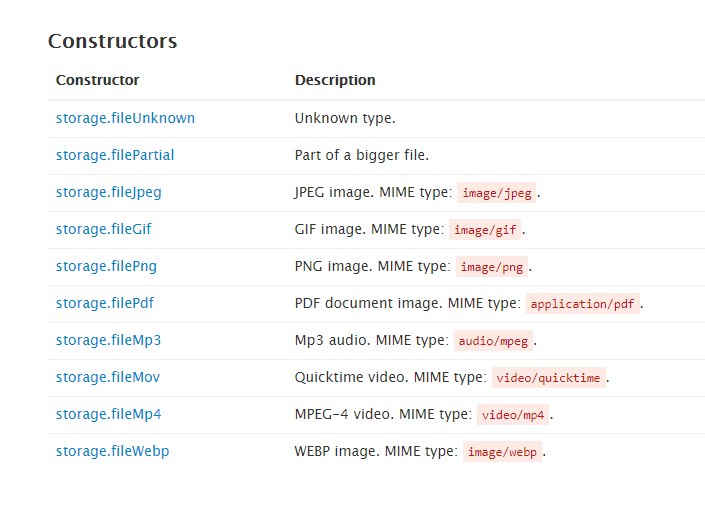Open the storage.fileMov constructor link
This screenshot has width=705, height=509.
[108, 377]
